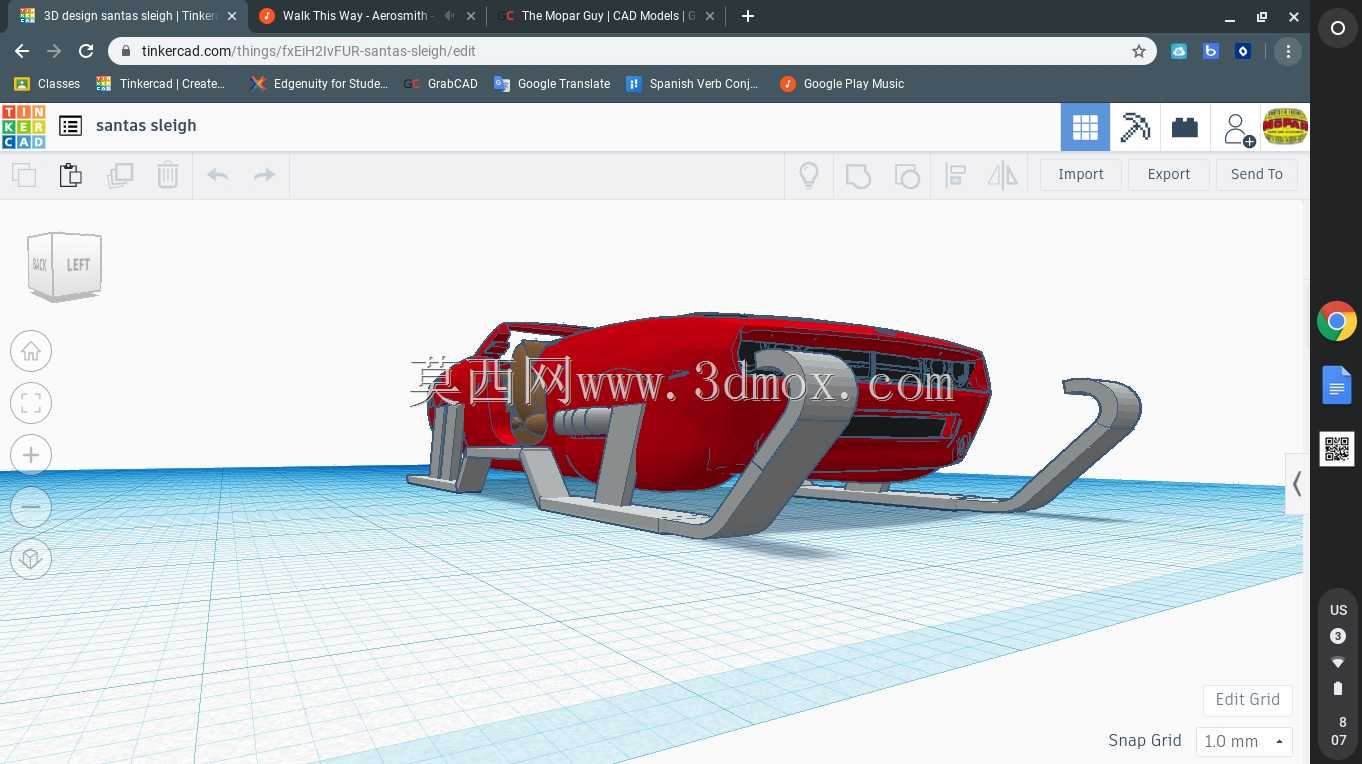Open the Edgenuity for Students bookmark

tap(320, 84)
